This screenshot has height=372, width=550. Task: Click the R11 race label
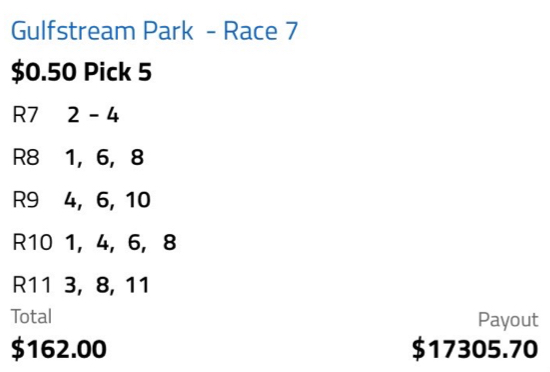pyautogui.click(x=32, y=285)
